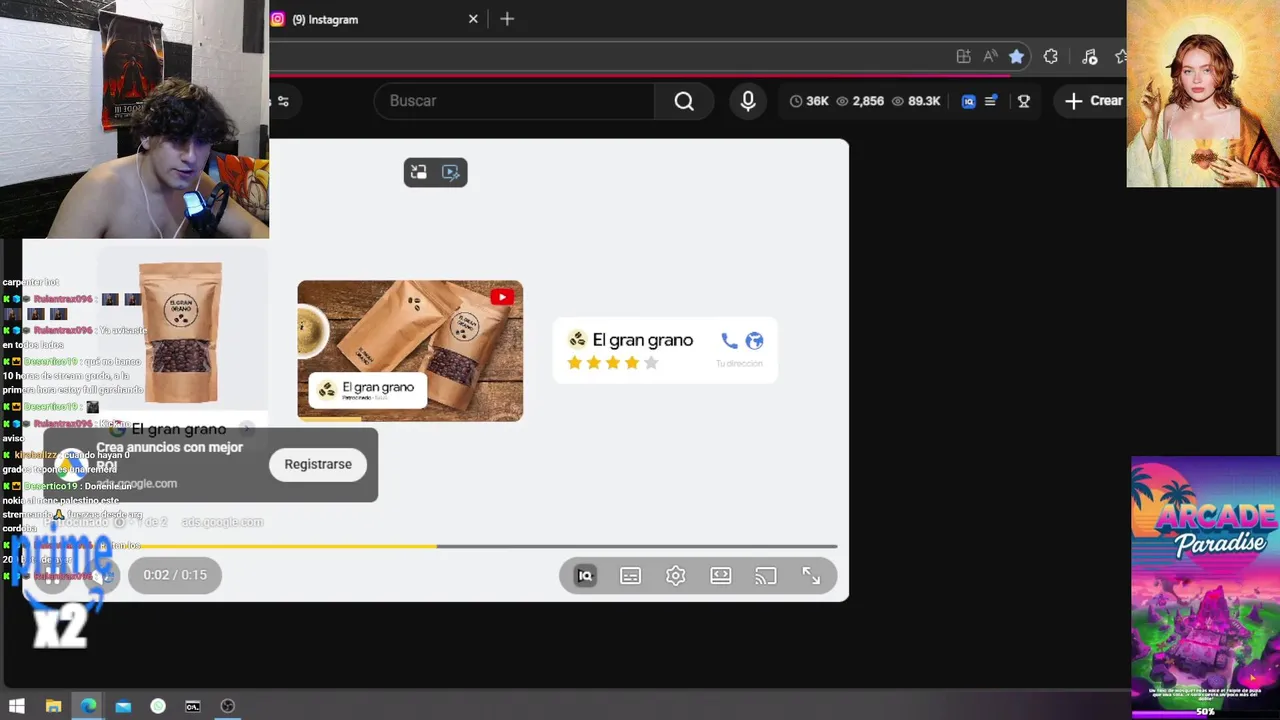This screenshot has width=1280, height=720.
Task: Click the Registrarse ad button
Action: coord(318,464)
